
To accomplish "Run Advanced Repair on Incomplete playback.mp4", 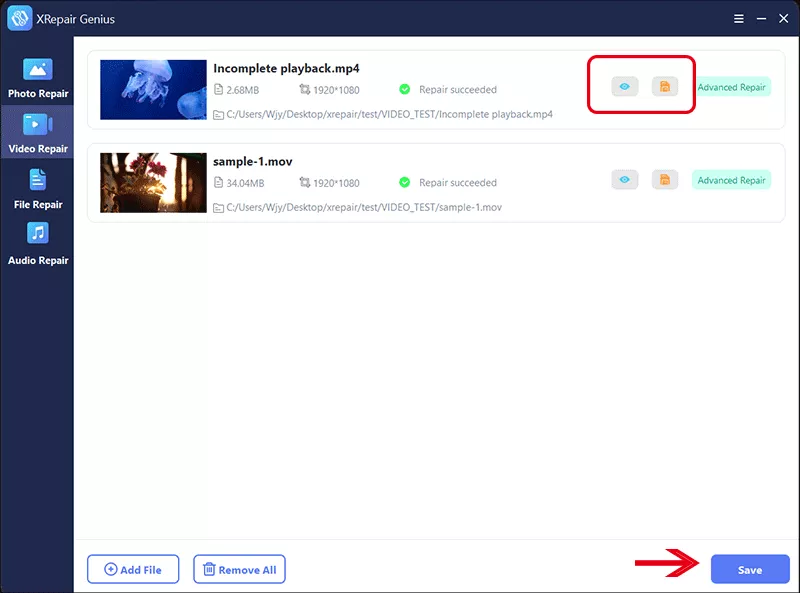I will [731, 87].
